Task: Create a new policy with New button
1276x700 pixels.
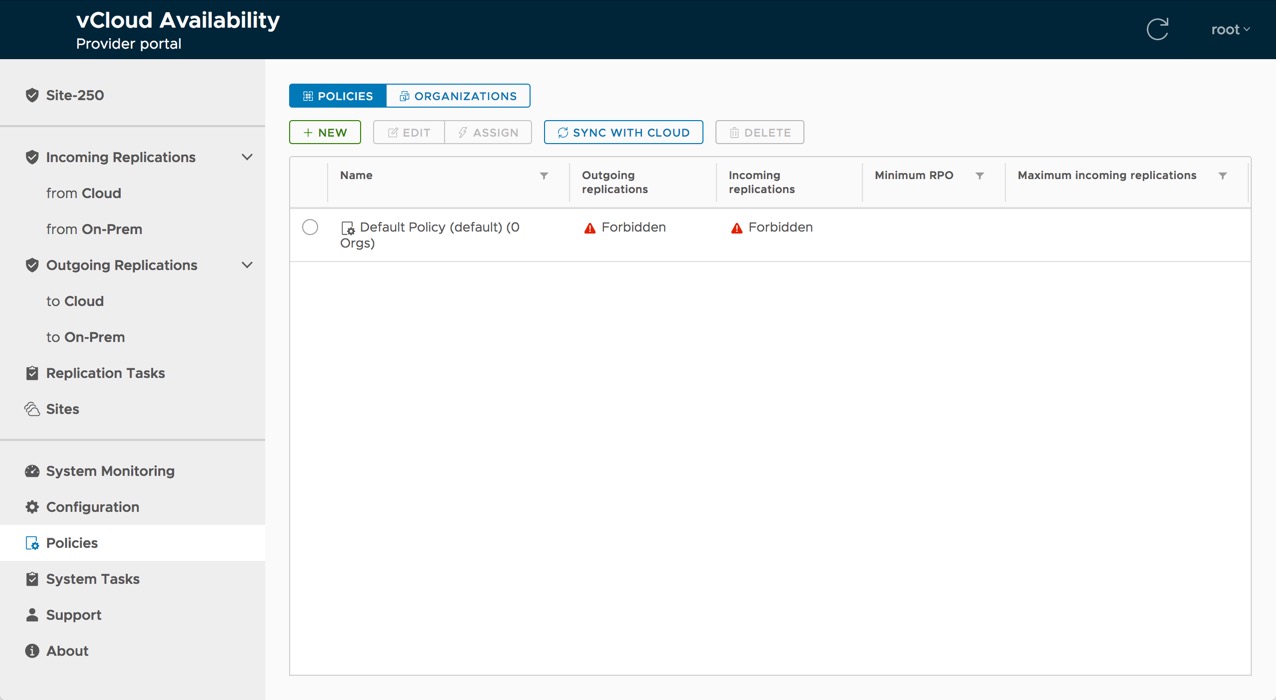Action: coord(325,132)
